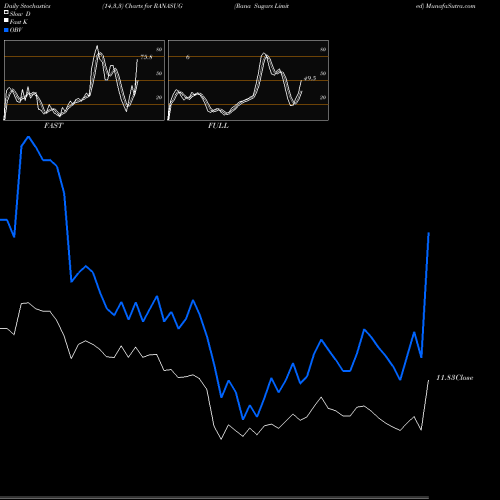
Task: Click the Slow D legend swatch
Action: tap(6, 12)
